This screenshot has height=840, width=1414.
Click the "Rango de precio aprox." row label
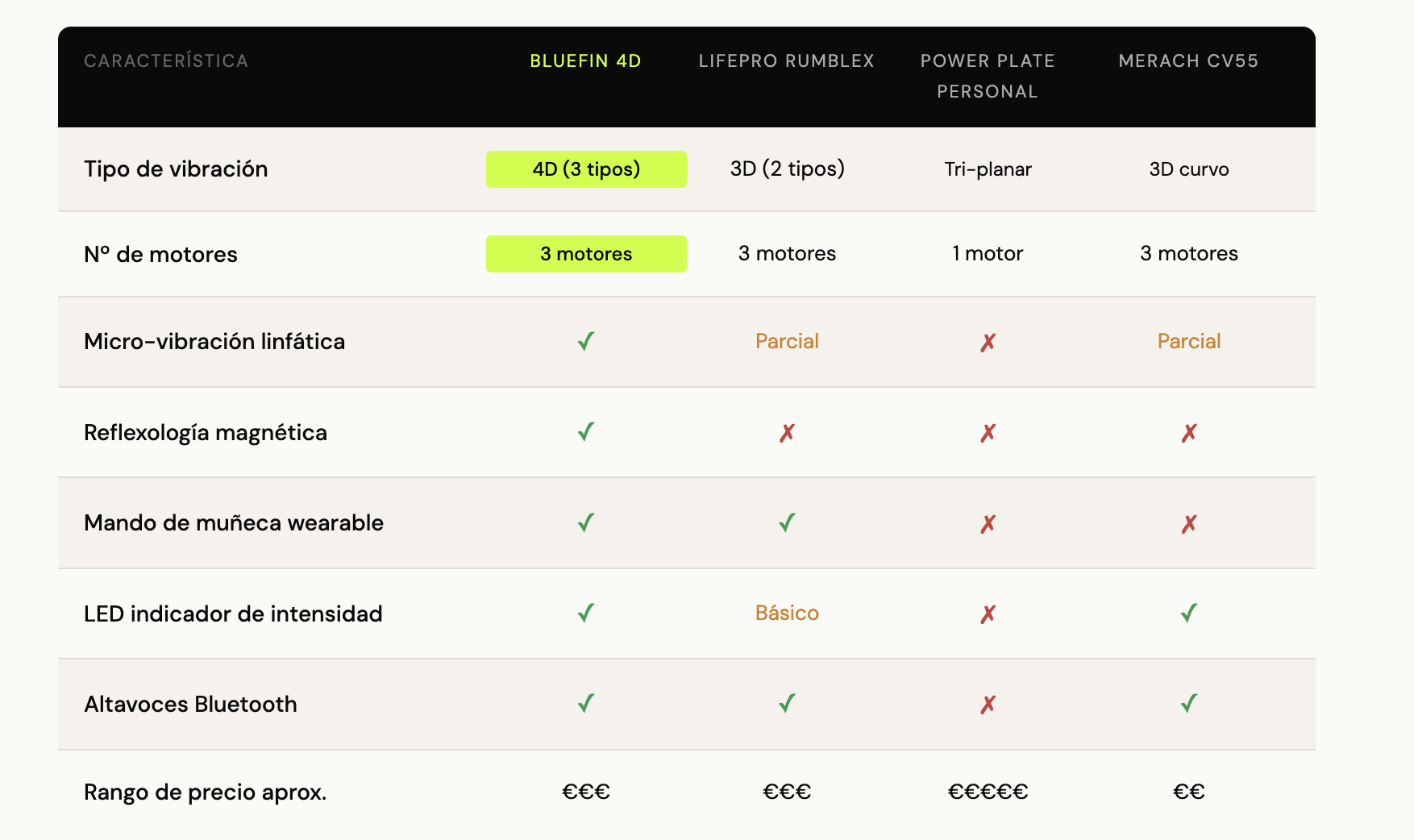[205, 792]
